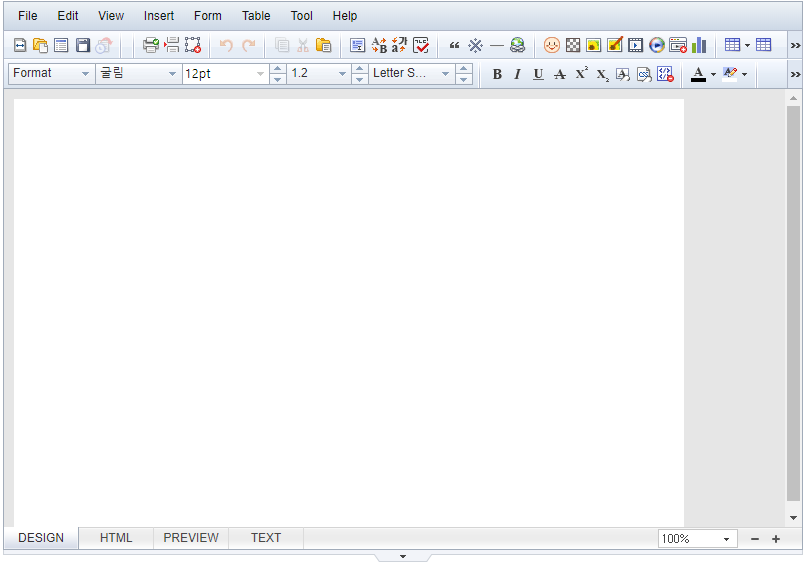Apply the text highlight color
804x563 pixels.
[730, 74]
